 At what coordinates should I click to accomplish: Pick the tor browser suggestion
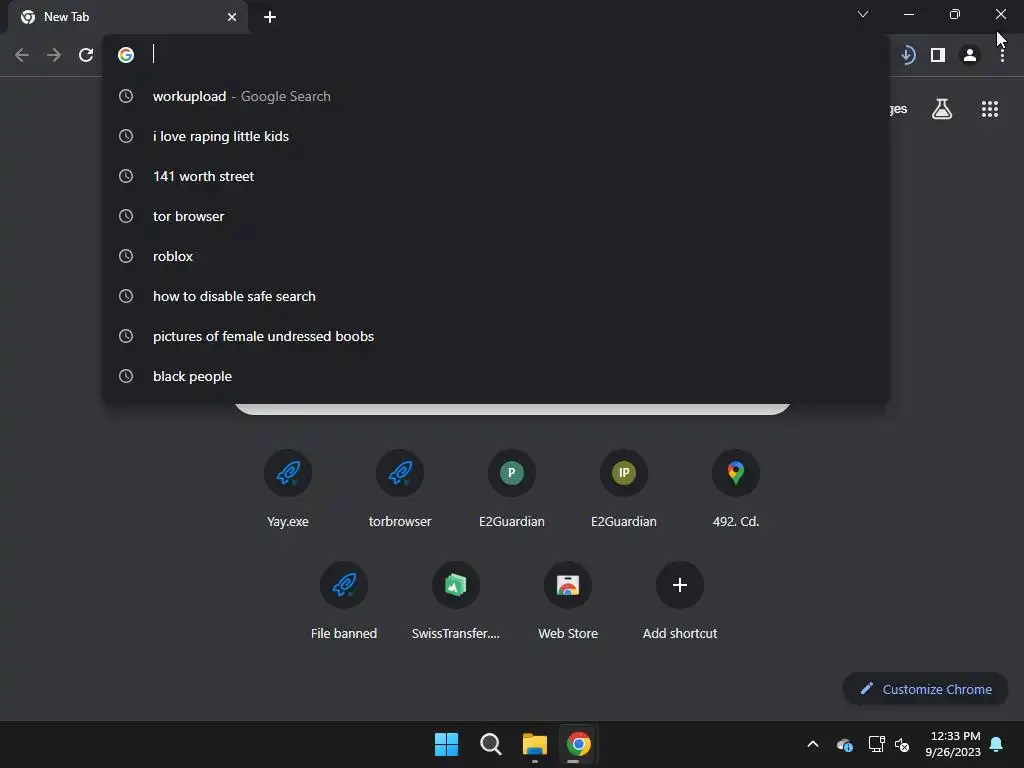496,216
